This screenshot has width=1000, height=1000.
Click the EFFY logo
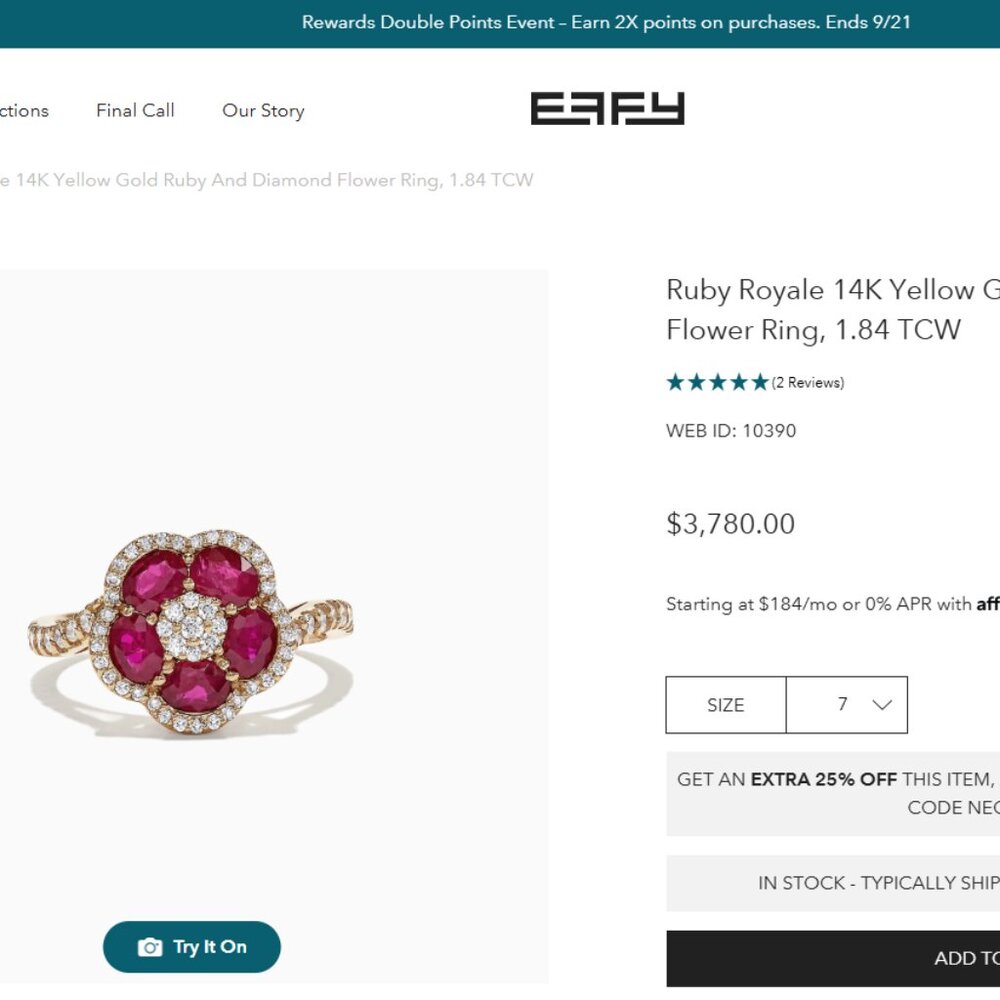coord(607,110)
